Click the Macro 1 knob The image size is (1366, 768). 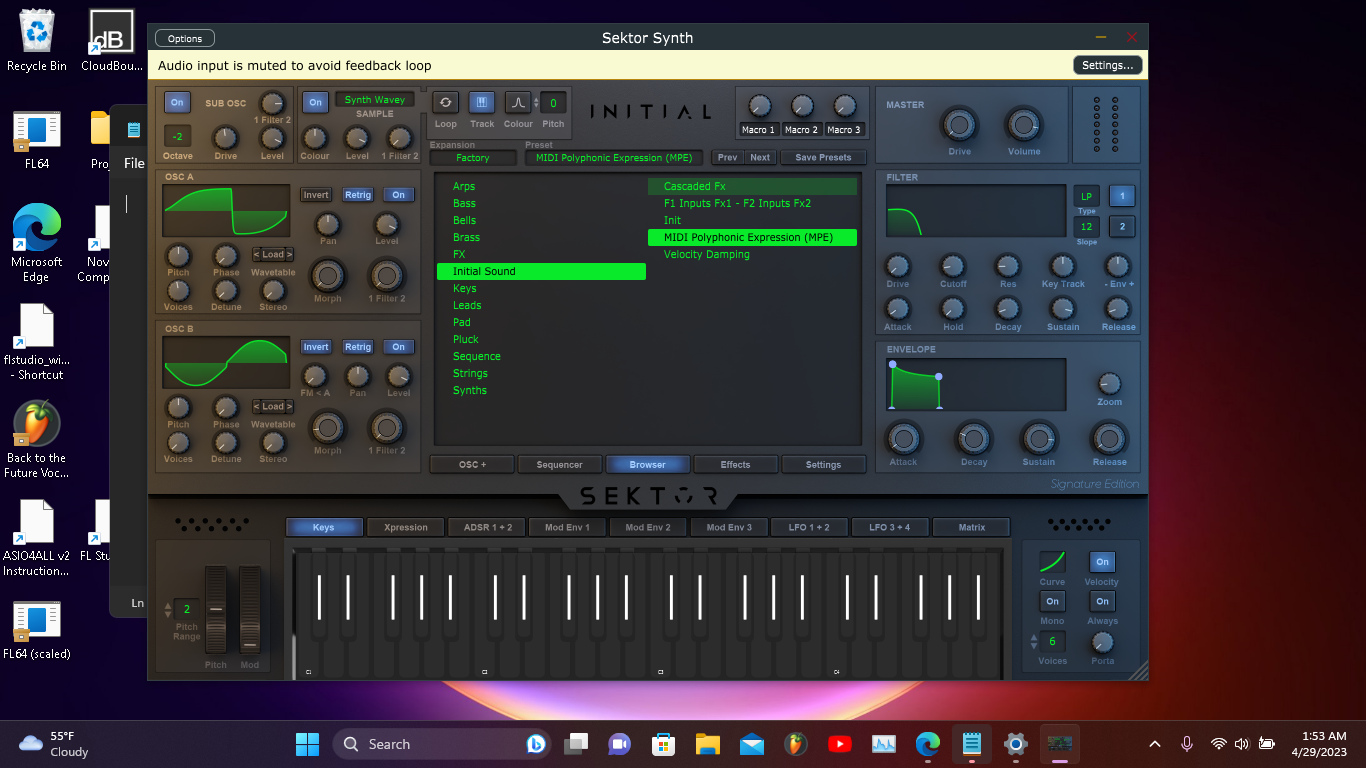pos(759,106)
